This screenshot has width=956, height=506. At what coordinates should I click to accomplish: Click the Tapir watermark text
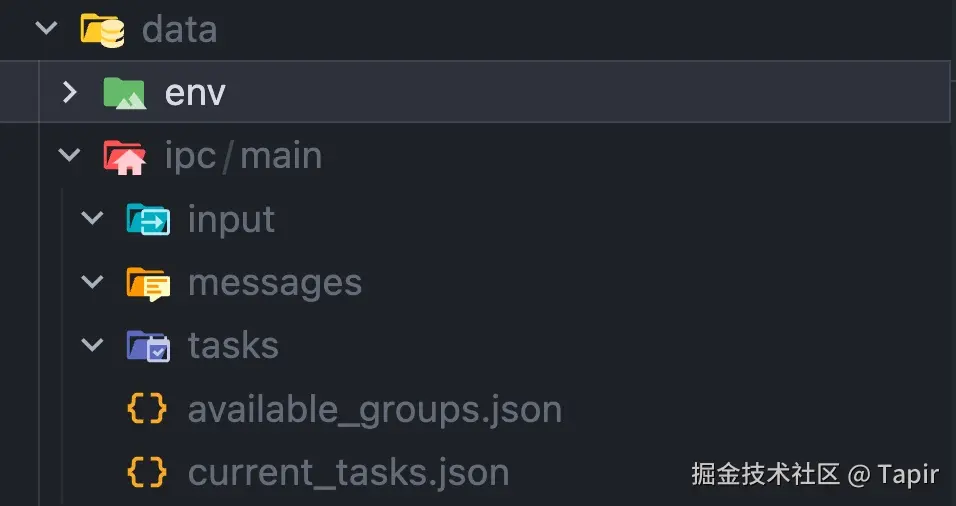point(908,473)
